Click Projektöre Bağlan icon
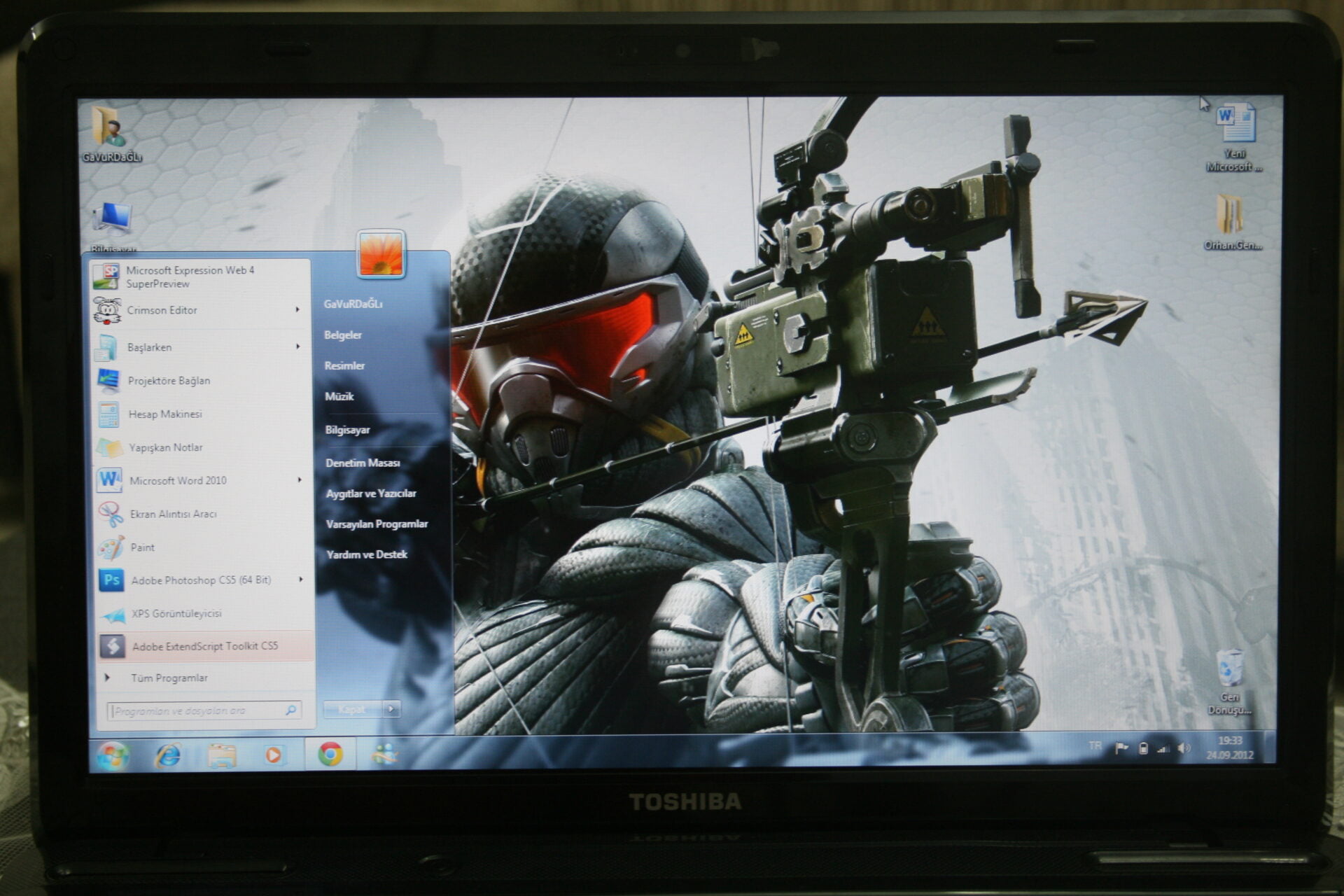1344x896 pixels. tap(108, 381)
